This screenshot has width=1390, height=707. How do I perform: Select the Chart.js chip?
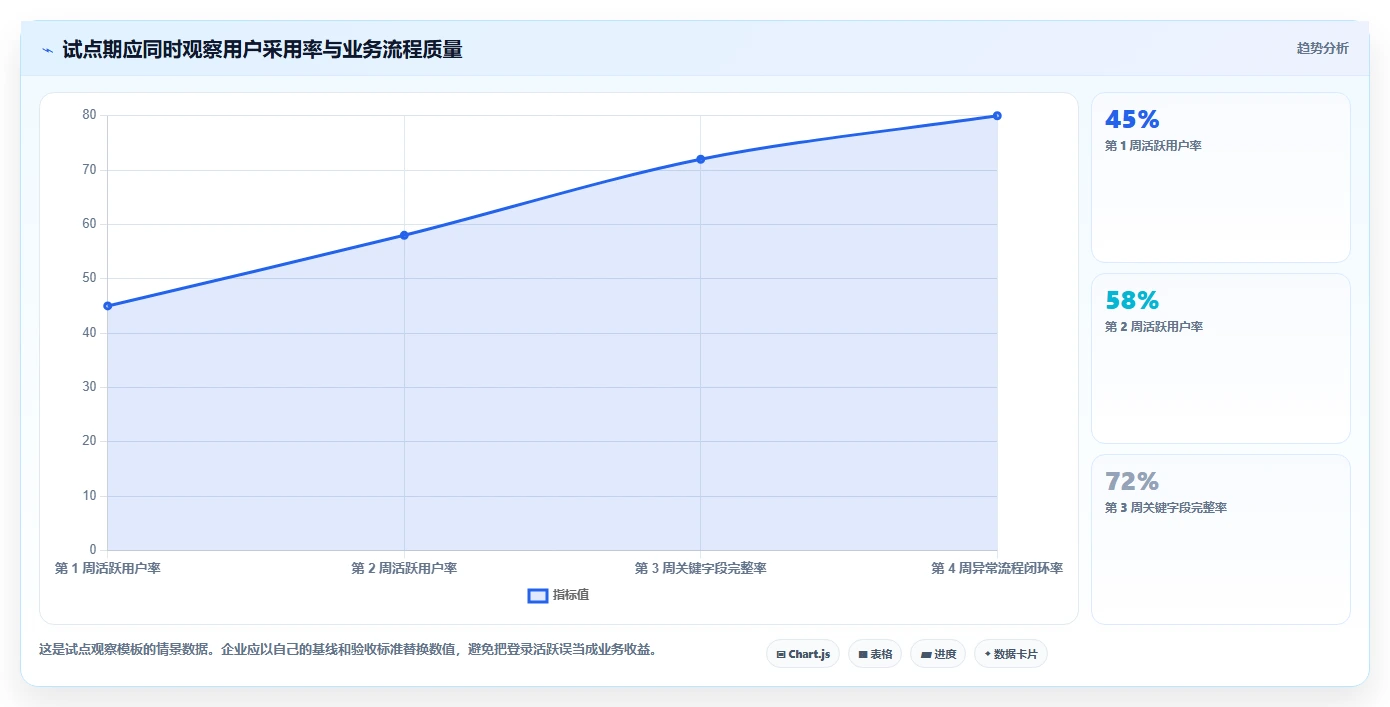(803, 654)
